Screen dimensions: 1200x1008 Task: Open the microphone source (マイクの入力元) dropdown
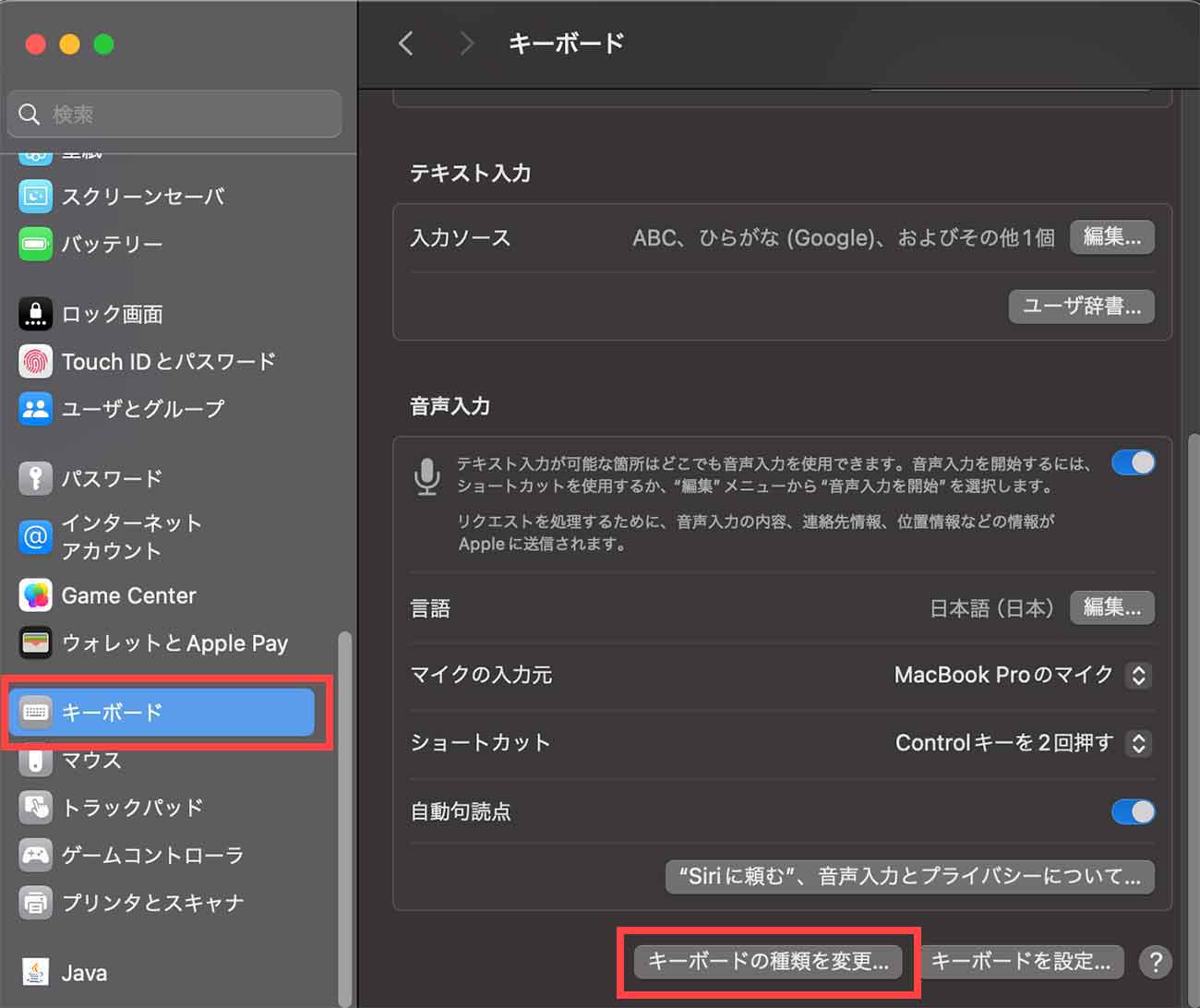click(x=1138, y=675)
